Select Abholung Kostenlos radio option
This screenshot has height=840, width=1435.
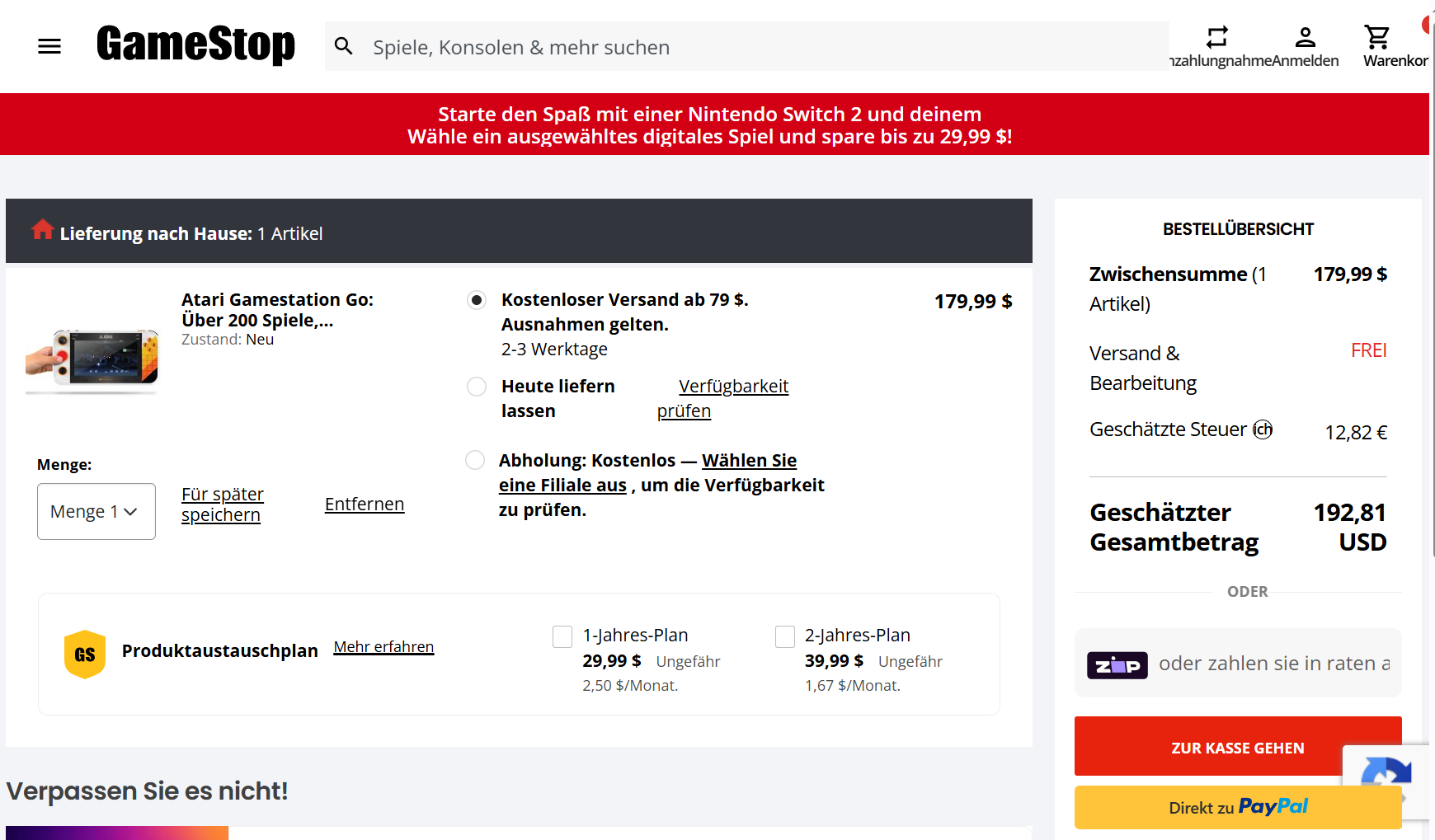click(x=475, y=460)
